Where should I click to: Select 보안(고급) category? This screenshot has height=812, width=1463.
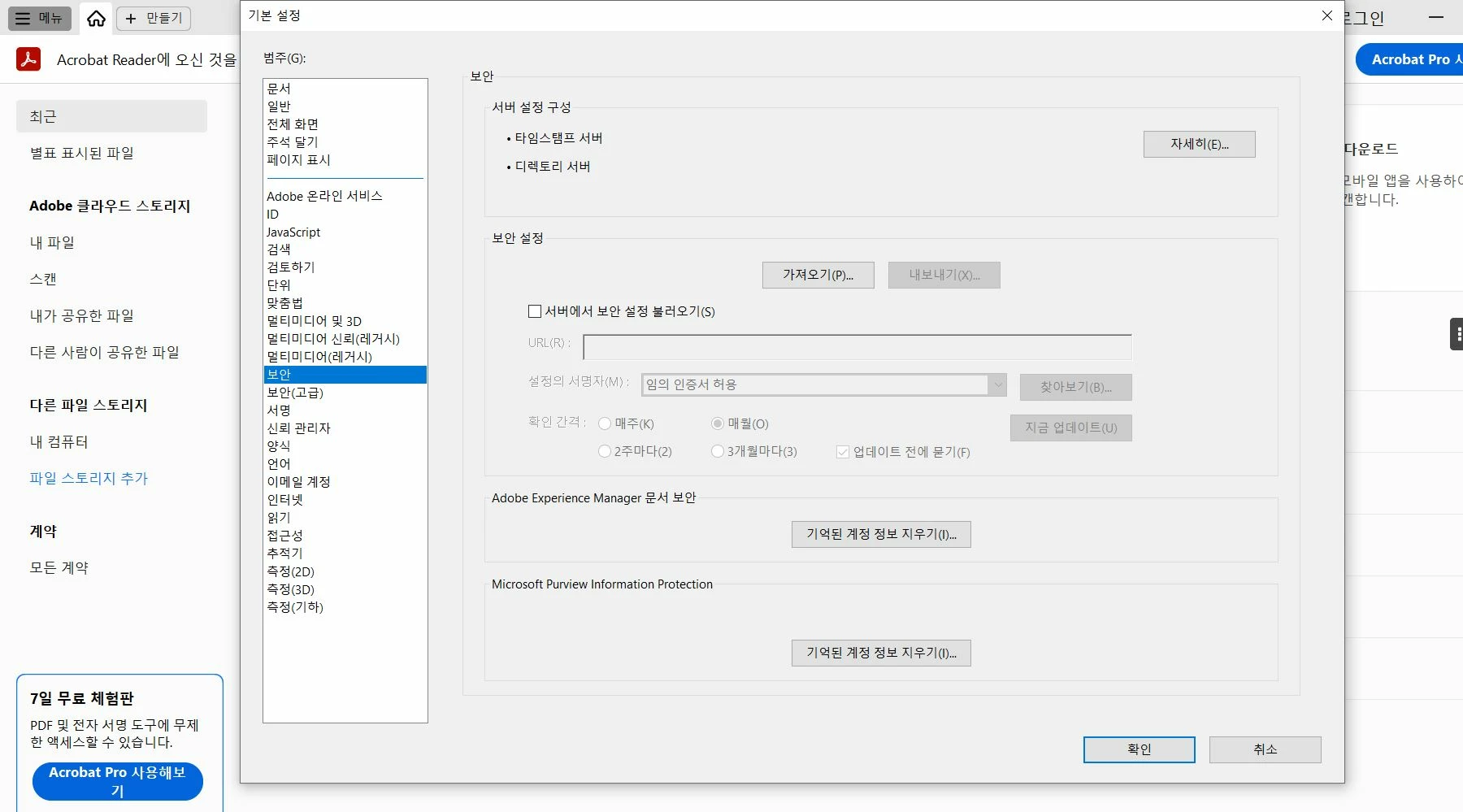click(x=345, y=393)
